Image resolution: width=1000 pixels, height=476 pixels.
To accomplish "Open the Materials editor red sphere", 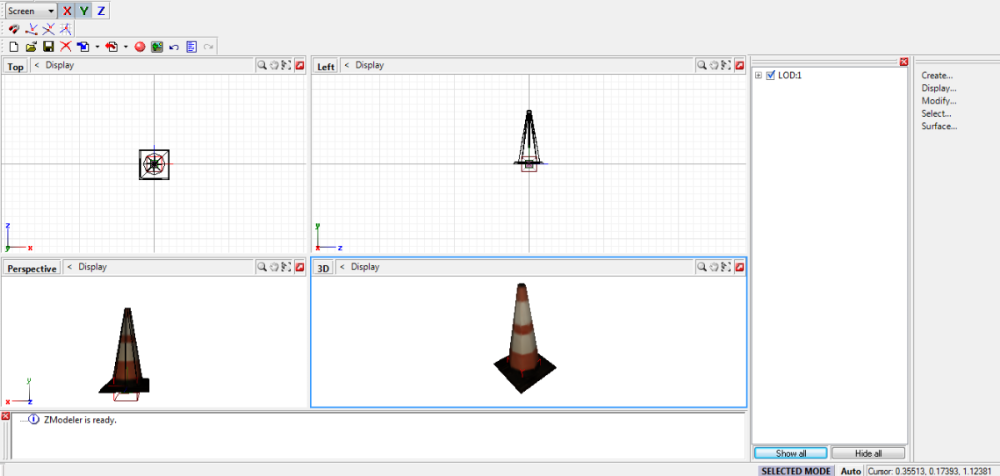I will pyautogui.click(x=140, y=46).
